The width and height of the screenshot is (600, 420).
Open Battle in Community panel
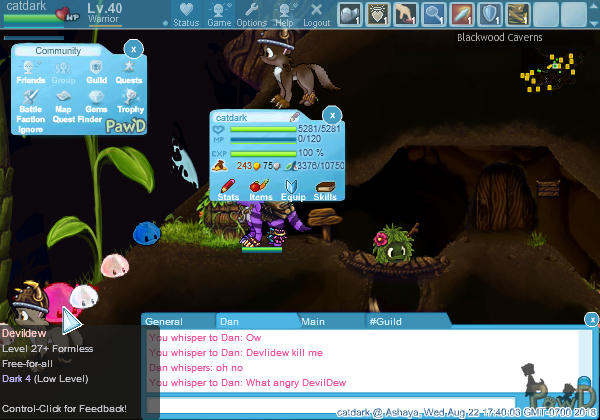click(x=31, y=101)
